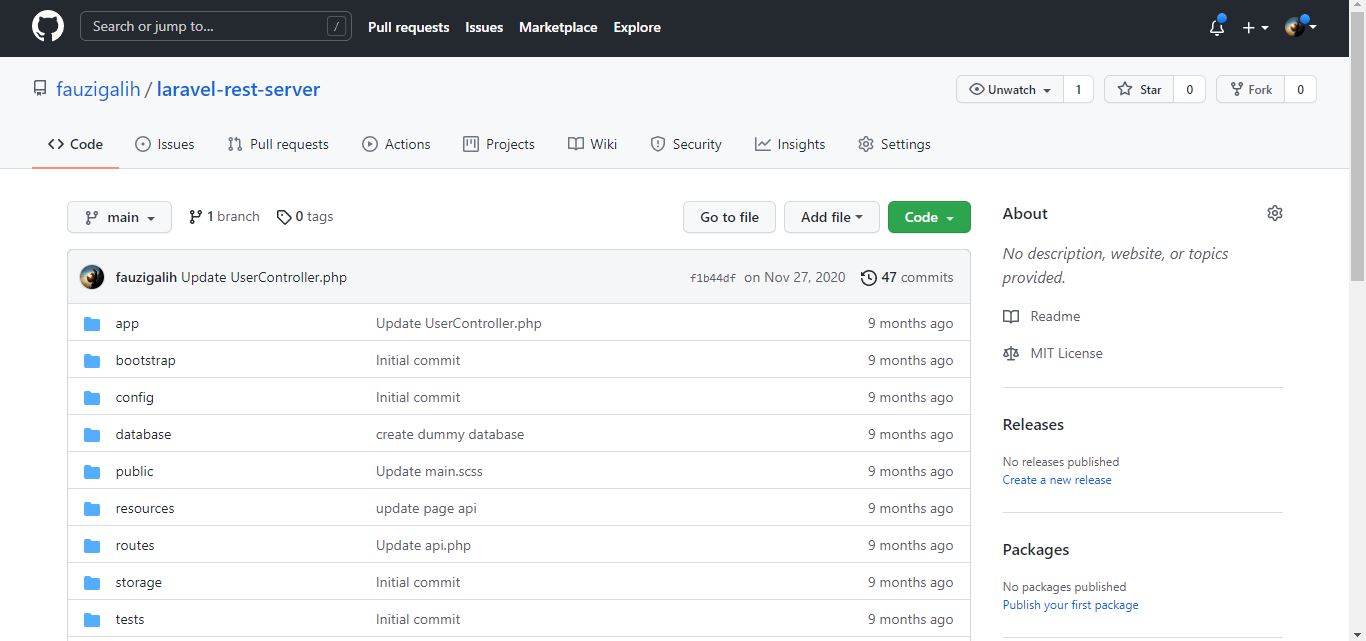The width and height of the screenshot is (1366, 641).
Task: Open Explore in top navigation
Action: [637, 27]
